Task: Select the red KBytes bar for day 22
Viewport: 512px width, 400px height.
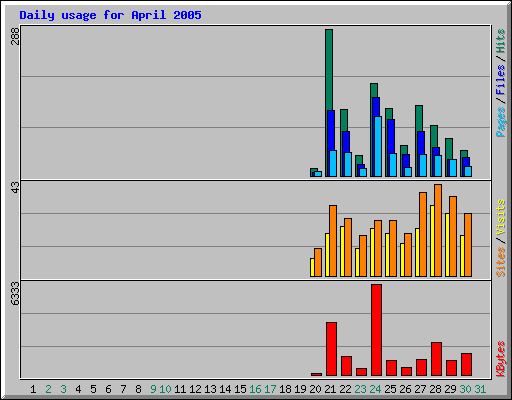Action: 346,366
